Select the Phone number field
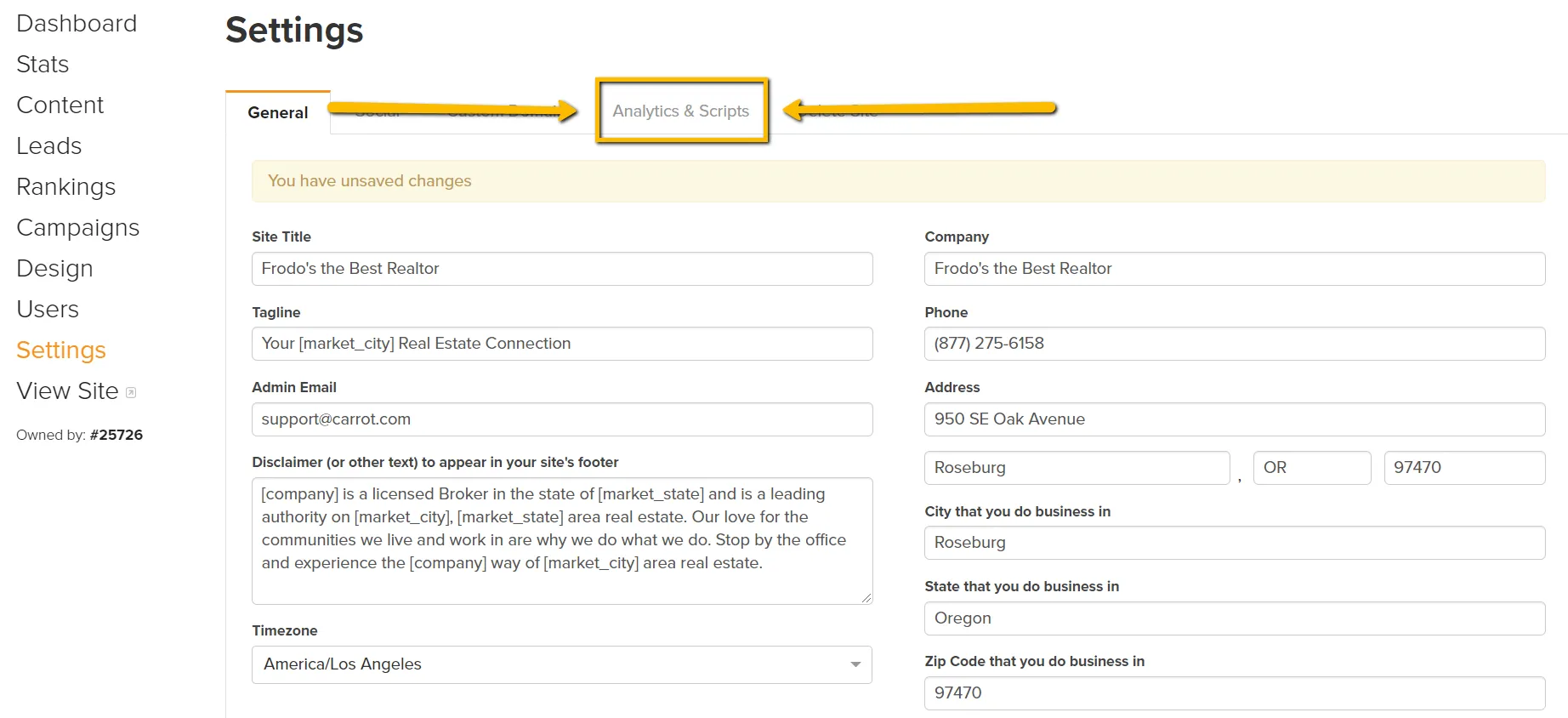The image size is (1568, 718). click(x=1234, y=344)
